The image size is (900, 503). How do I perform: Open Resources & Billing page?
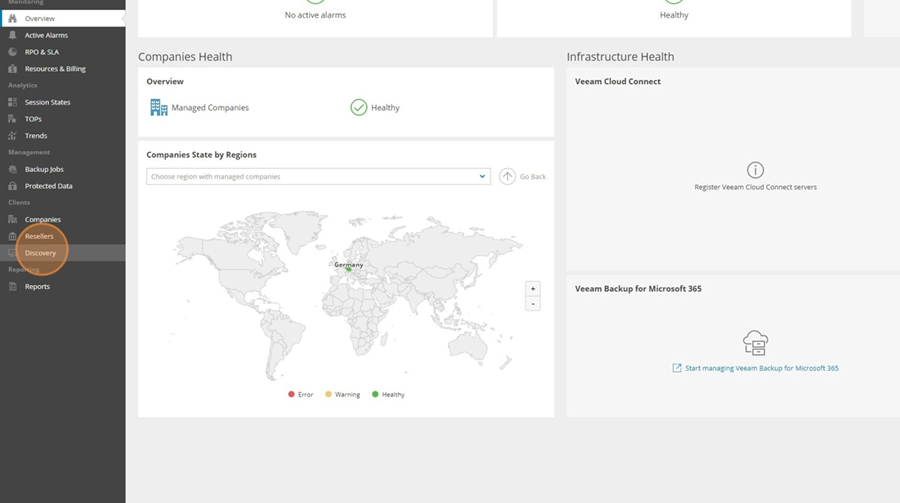tap(55, 68)
